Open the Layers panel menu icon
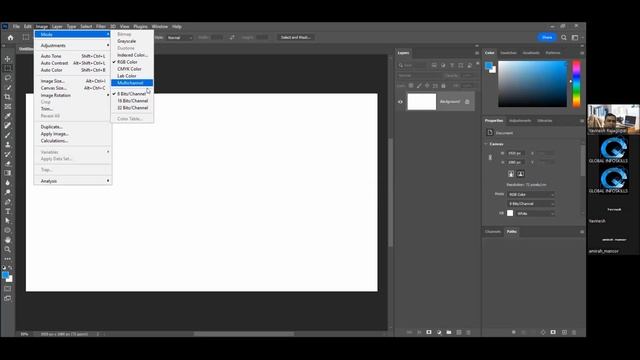Viewport: 640px width, 360px height. [477, 53]
